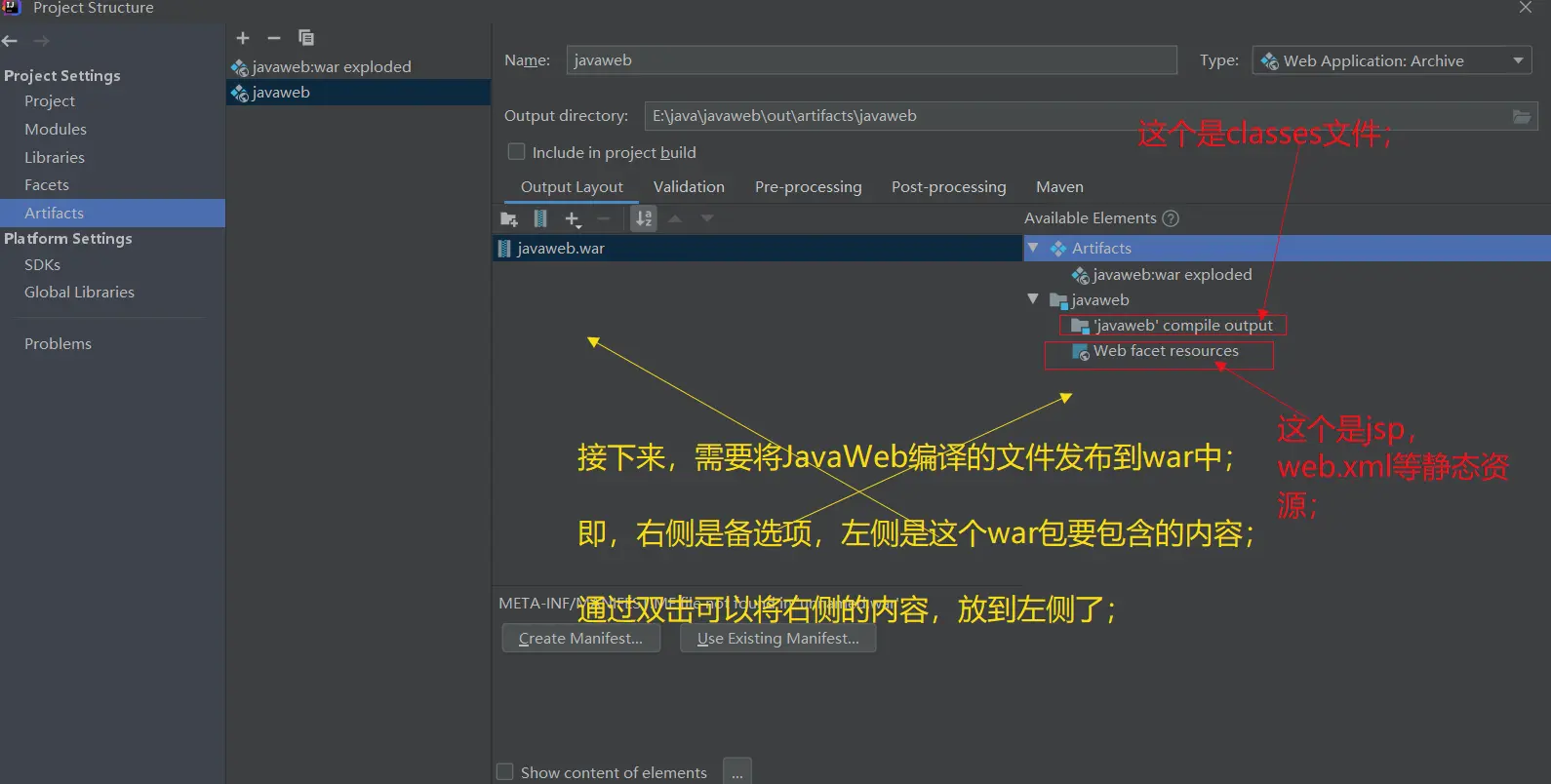Open the Pre-processing tab
Screen dimensions: 1551x784
click(x=808, y=187)
